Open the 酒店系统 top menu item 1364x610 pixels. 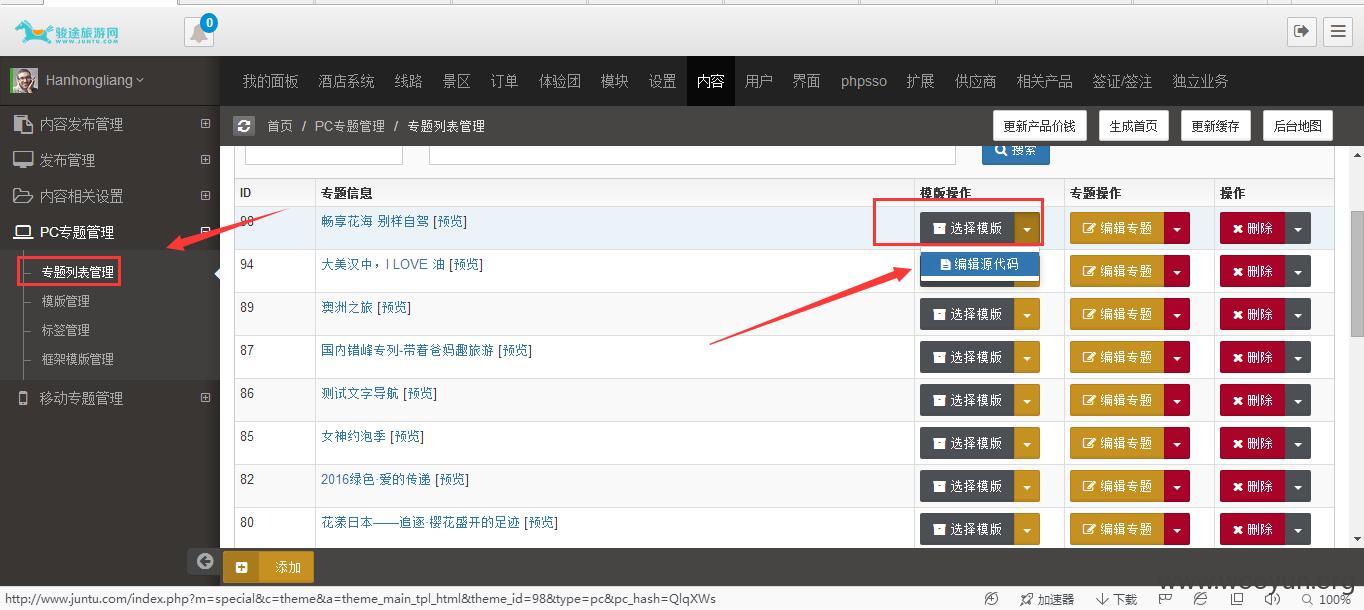346,81
